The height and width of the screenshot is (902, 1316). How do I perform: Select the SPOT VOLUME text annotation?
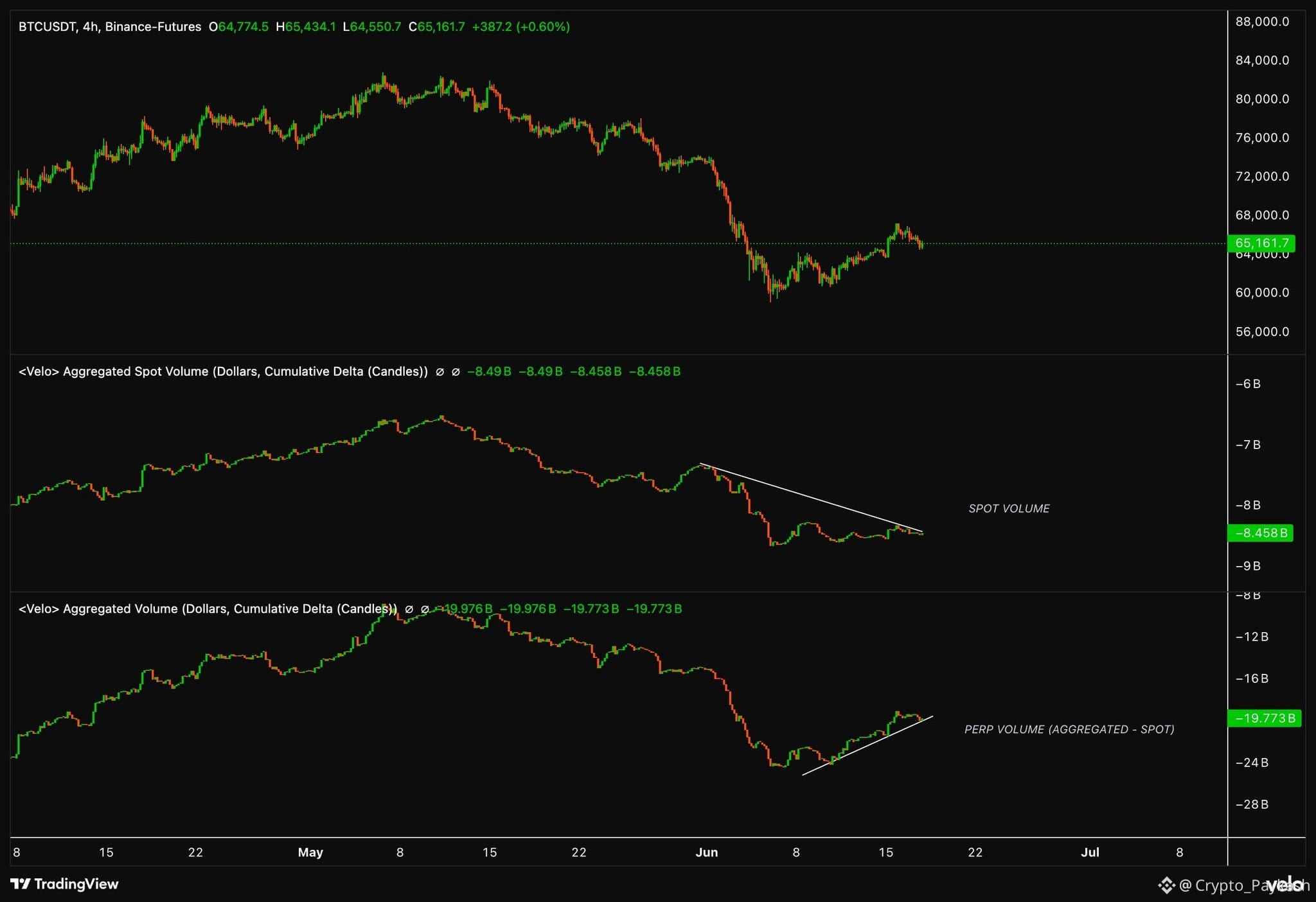pos(1009,508)
